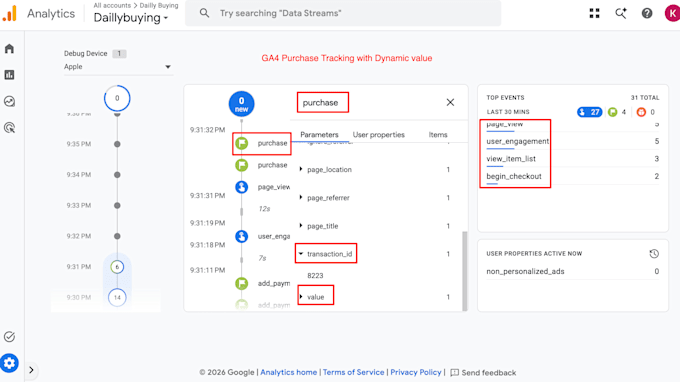Viewport: 680px width, 382px height.
Task: Click the checkmark circle icon in sidebar
Action: (10, 336)
